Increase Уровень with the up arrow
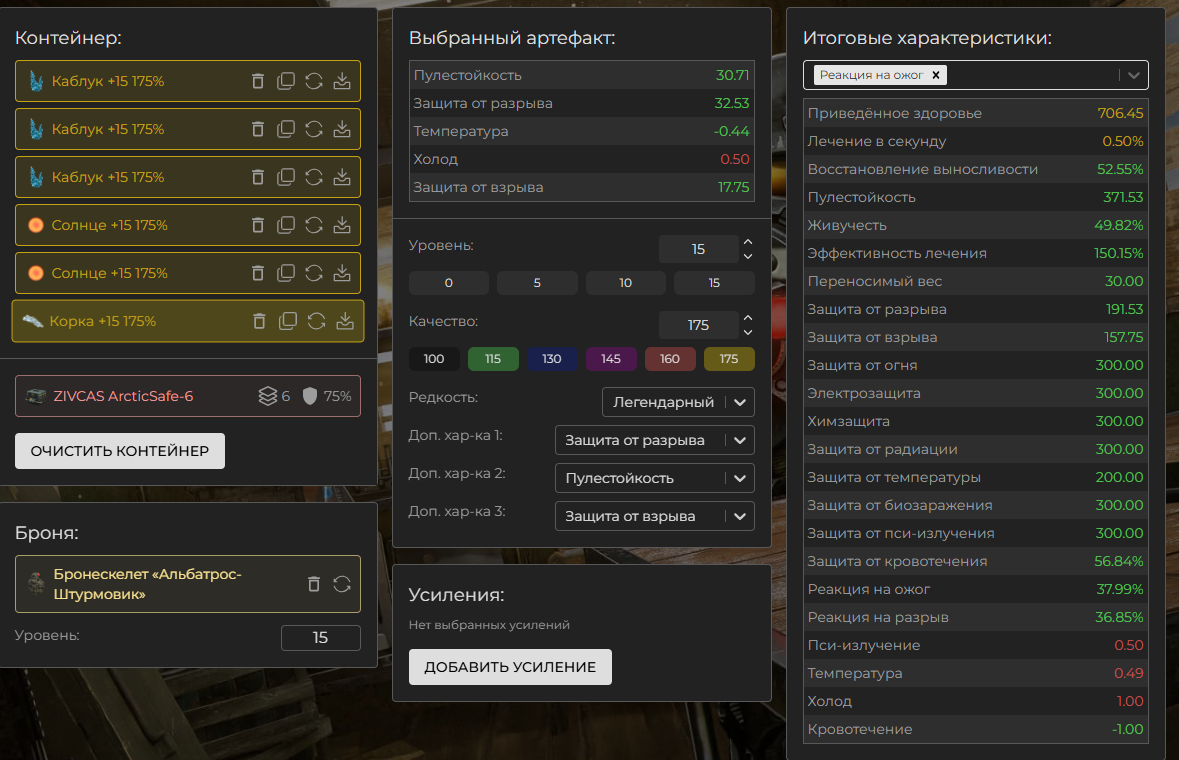Viewport: 1179px width, 760px height. pos(748,242)
